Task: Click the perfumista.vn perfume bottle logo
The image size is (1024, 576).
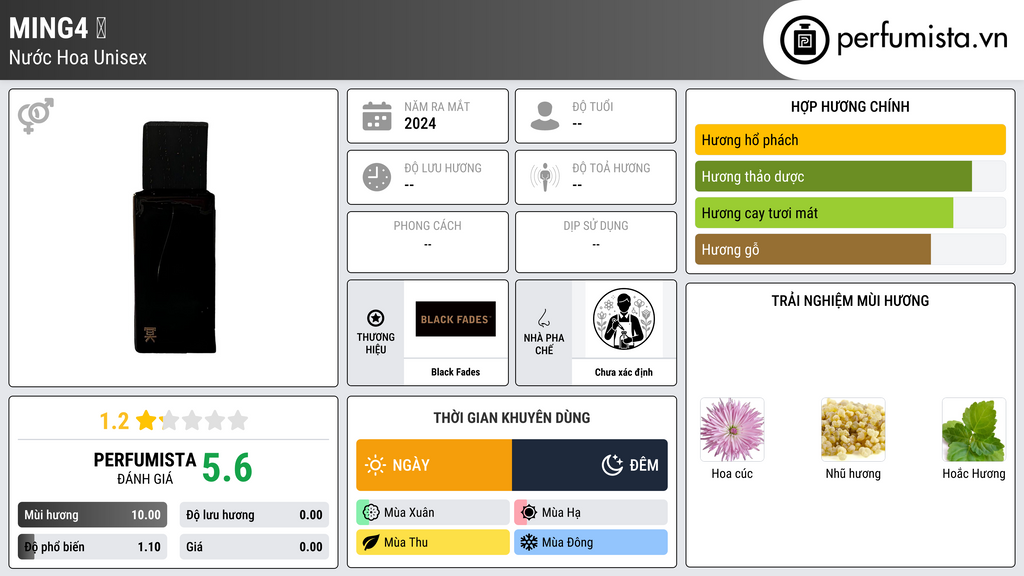Action: (x=805, y=40)
